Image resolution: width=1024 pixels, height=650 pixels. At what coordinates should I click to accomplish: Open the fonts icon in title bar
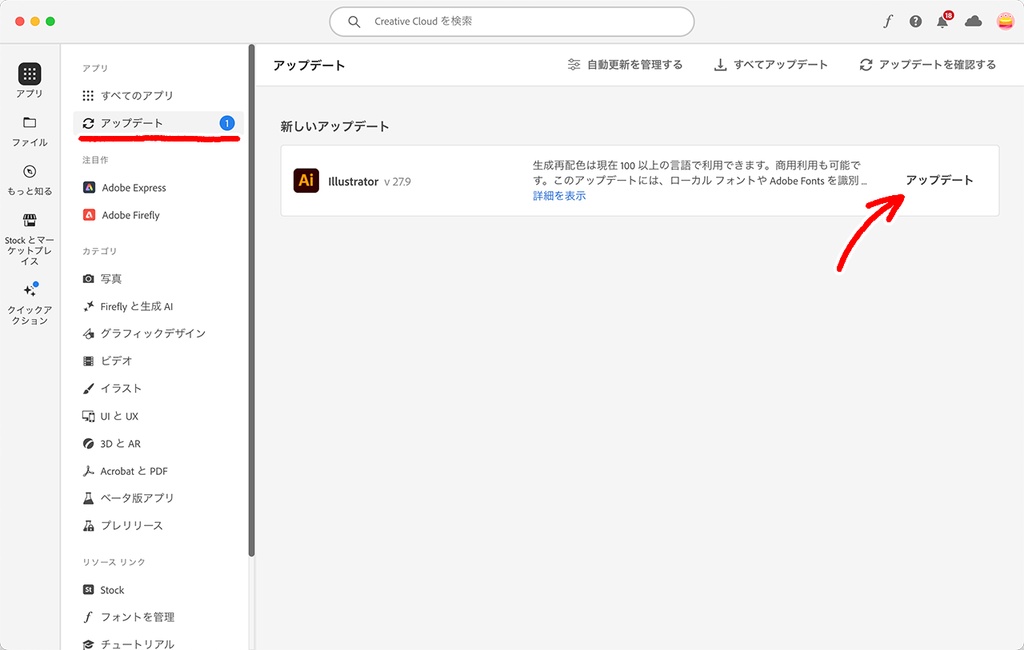click(x=888, y=22)
